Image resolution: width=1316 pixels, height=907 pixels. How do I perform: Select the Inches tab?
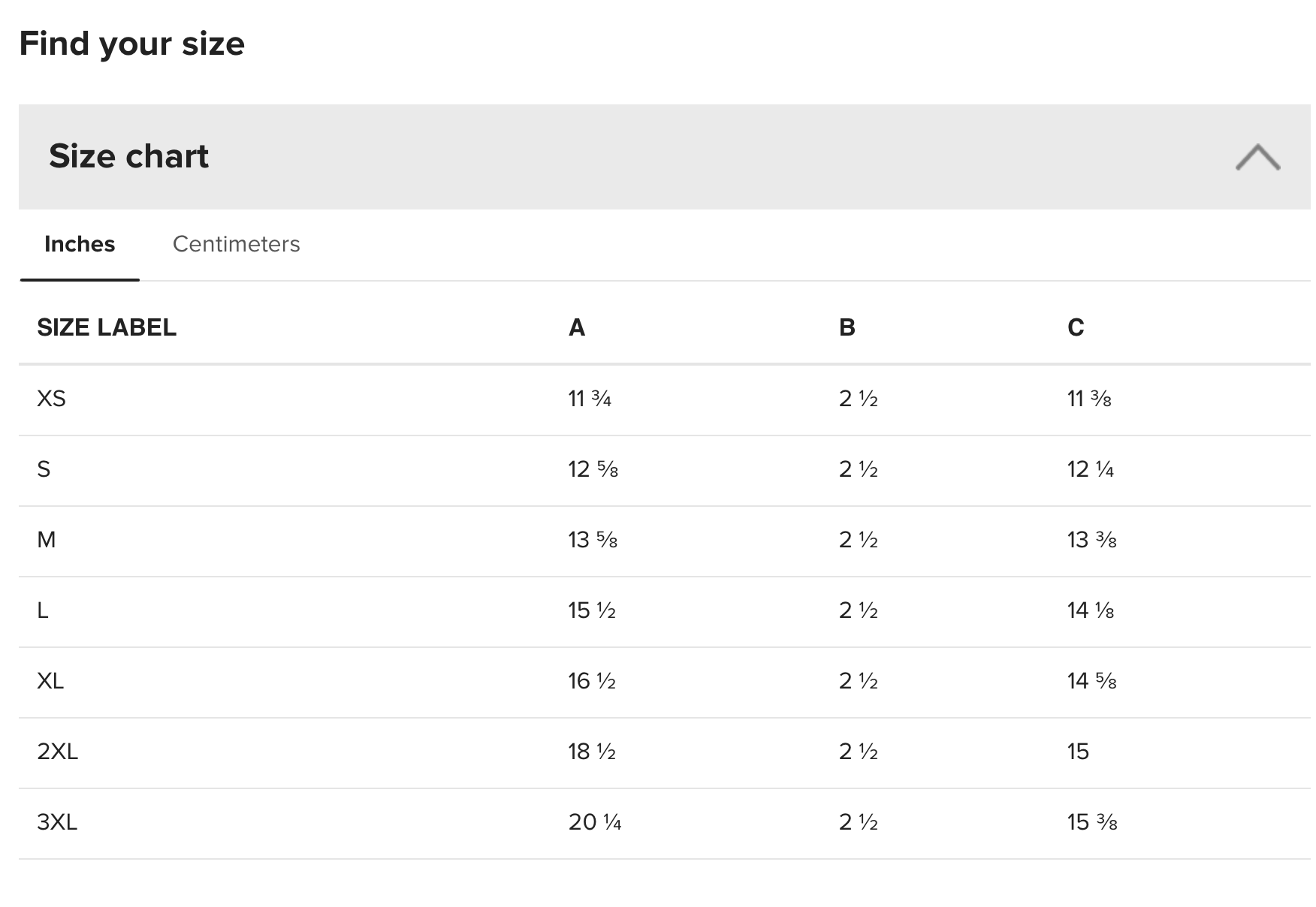click(80, 244)
